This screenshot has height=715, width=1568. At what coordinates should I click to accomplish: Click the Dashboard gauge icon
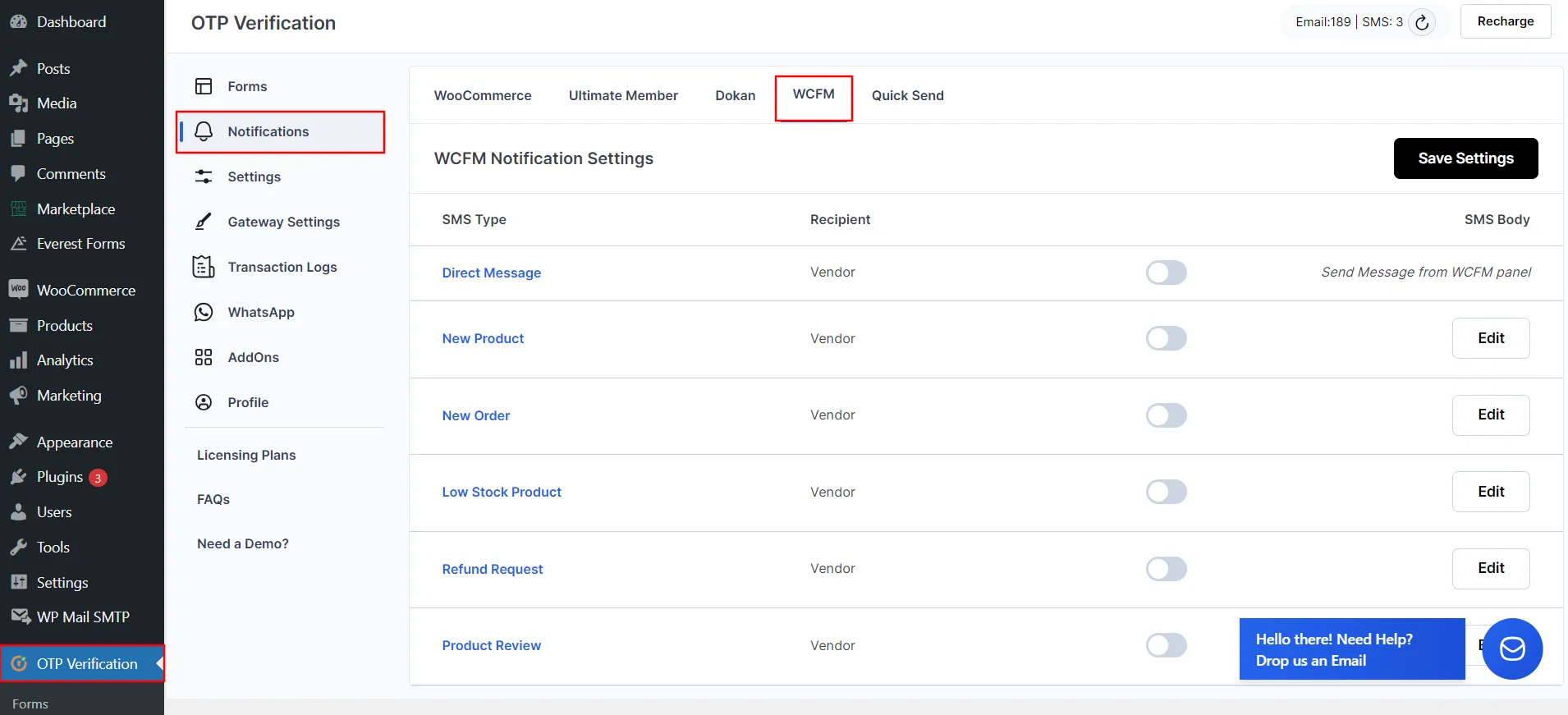(x=19, y=22)
